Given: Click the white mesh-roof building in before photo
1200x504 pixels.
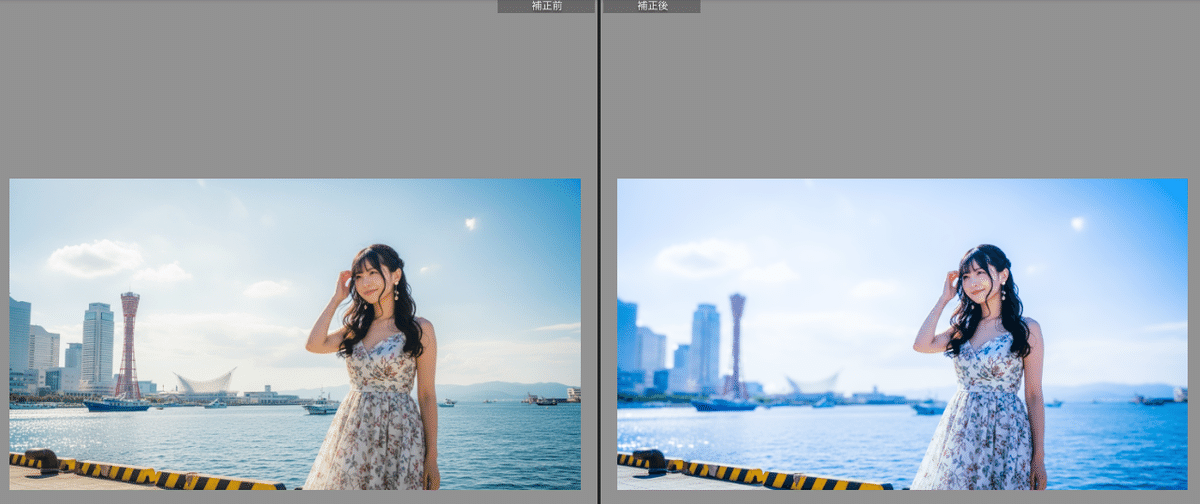Looking at the screenshot, I should pos(205,383).
